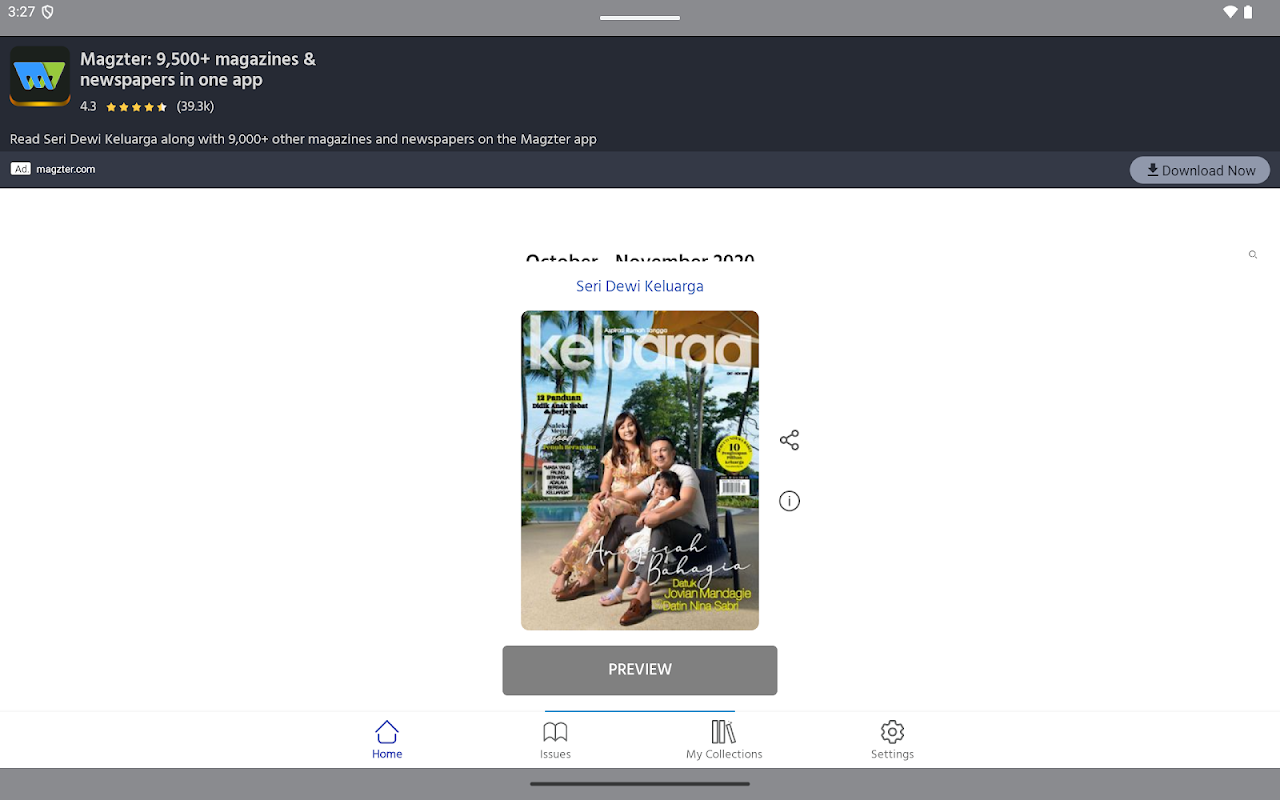Switch to the Issues tab
This screenshot has width=1280, height=800.
point(555,740)
